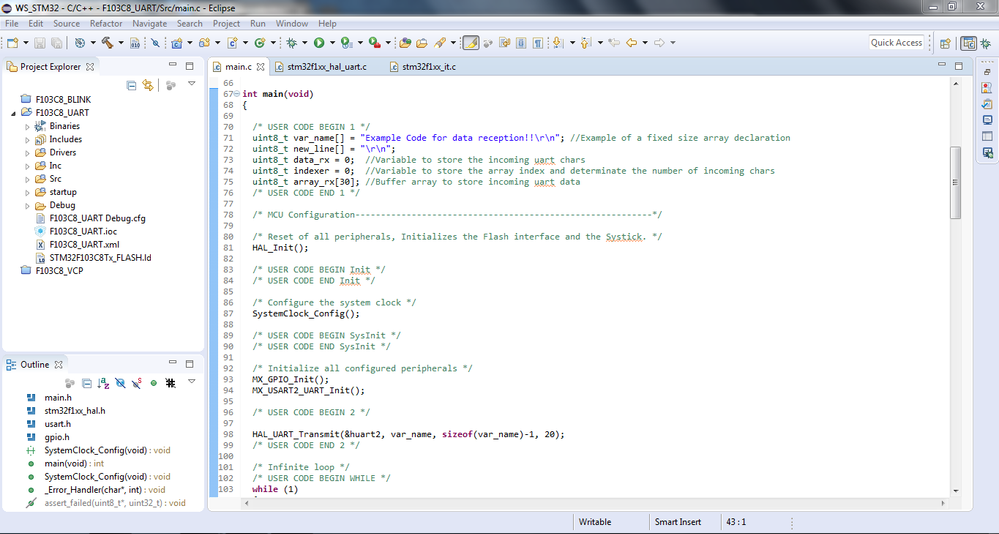Open Project Explorer View Menu triangle

click(x=191, y=84)
